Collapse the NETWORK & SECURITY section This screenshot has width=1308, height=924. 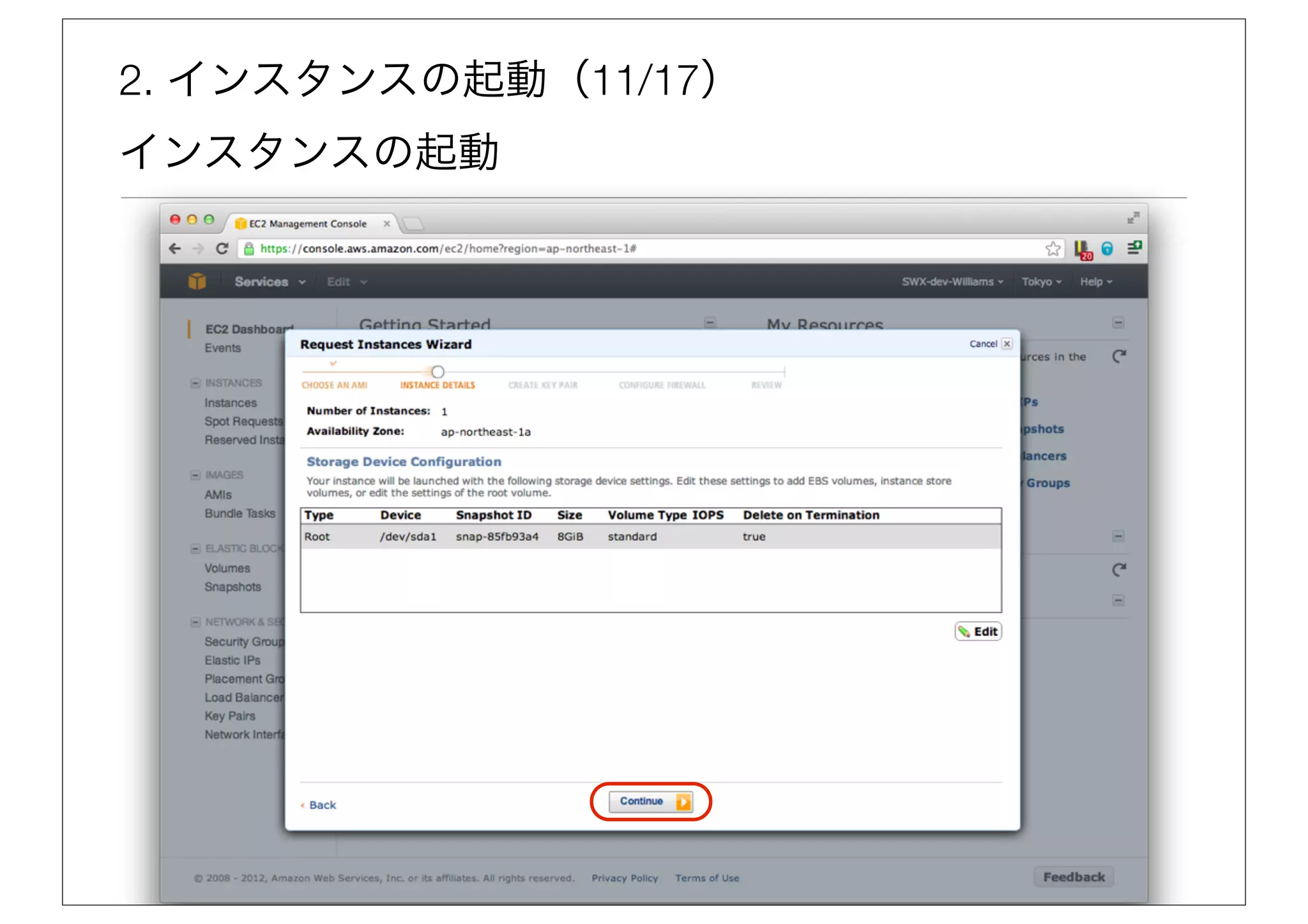click(195, 622)
